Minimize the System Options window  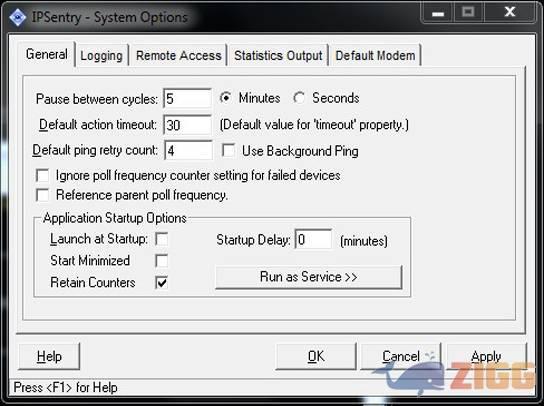tap(438, 13)
